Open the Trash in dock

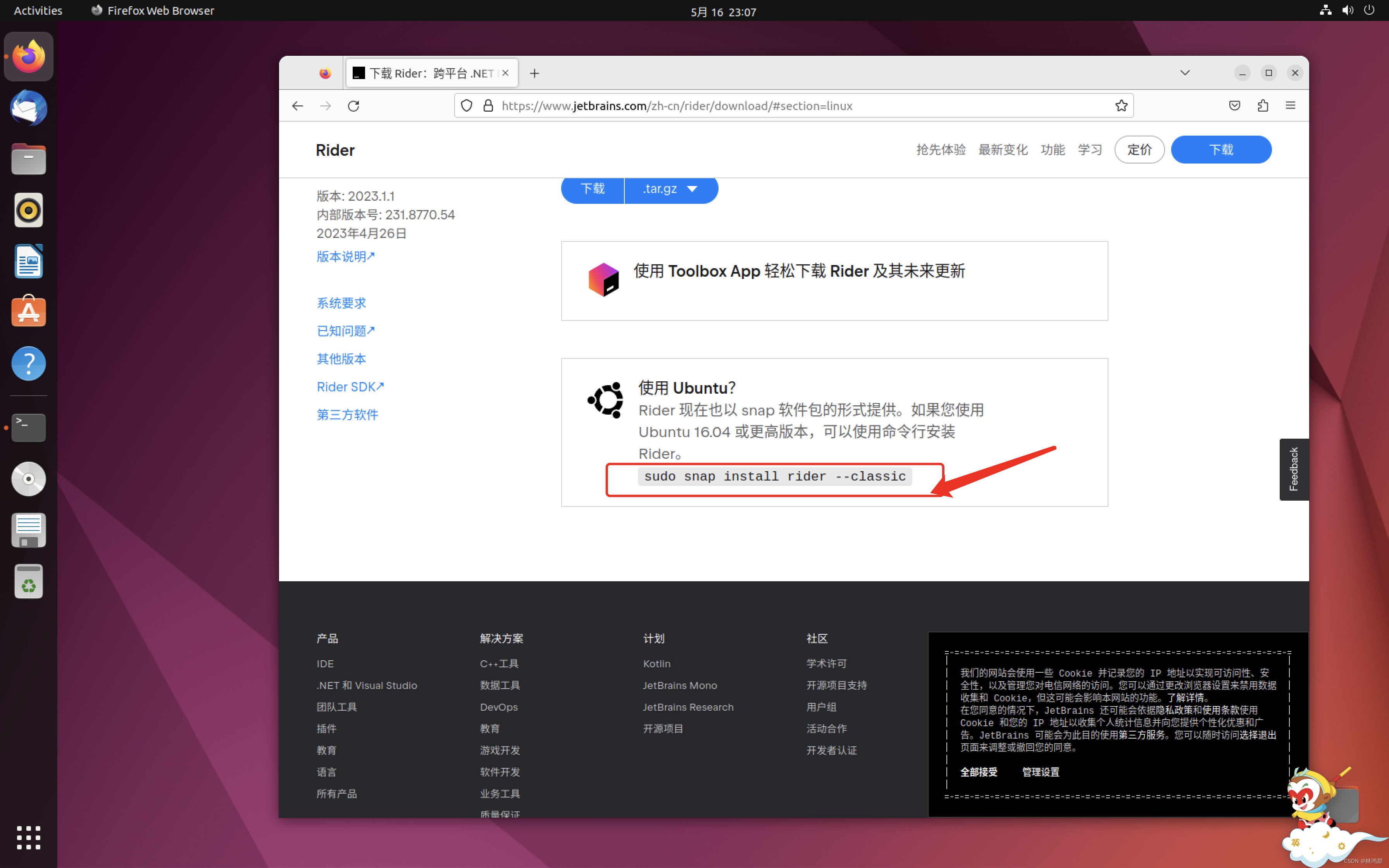point(29,581)
